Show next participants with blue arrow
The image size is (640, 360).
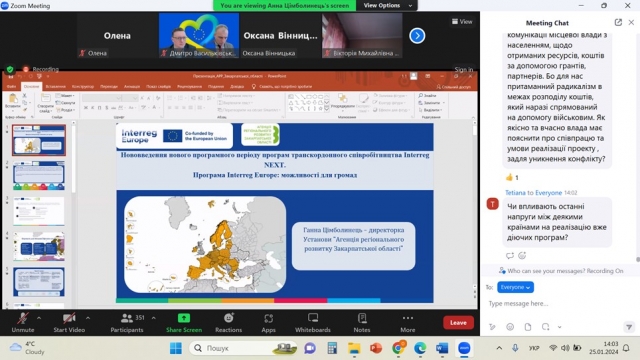pos(417,36)
